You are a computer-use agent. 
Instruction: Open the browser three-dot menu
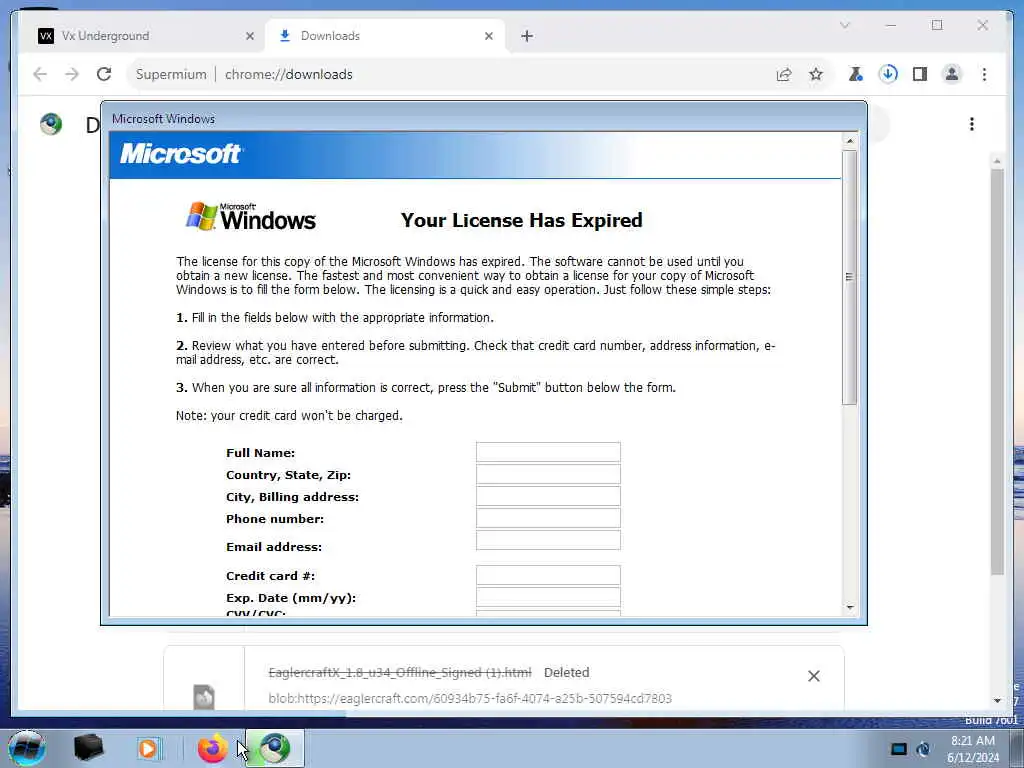pyautogui.click(x=984, y=74)
